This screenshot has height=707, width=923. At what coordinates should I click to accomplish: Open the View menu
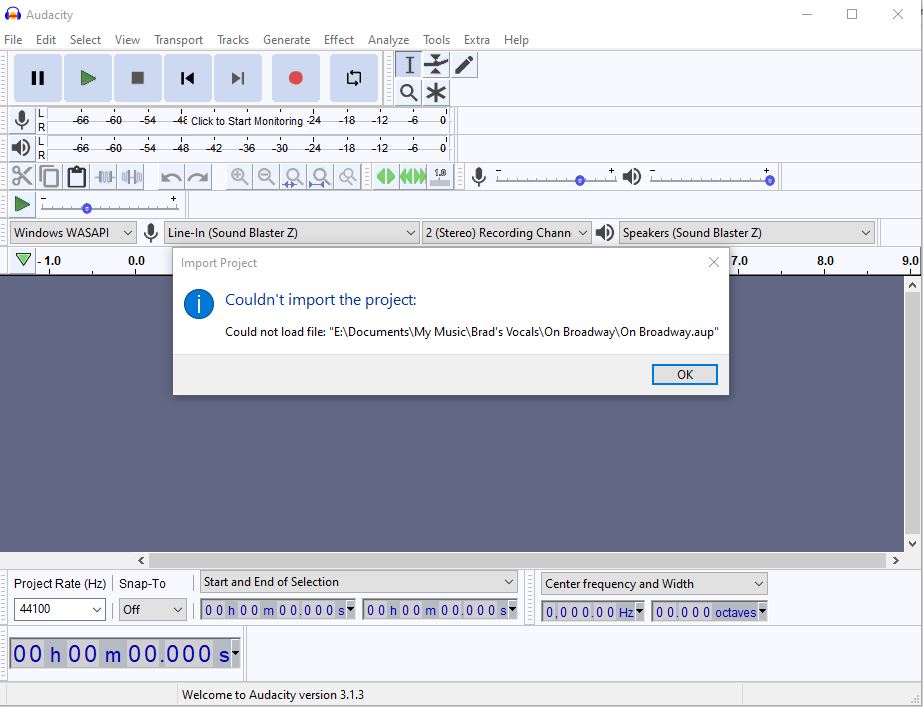[127, 39]
